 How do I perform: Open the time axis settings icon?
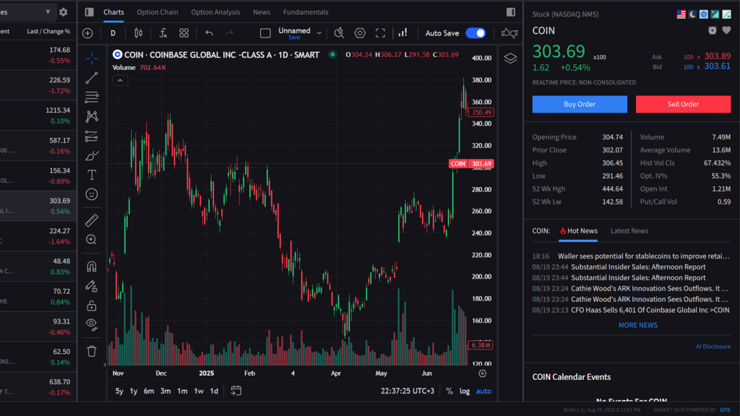click(x=482, y=374)
